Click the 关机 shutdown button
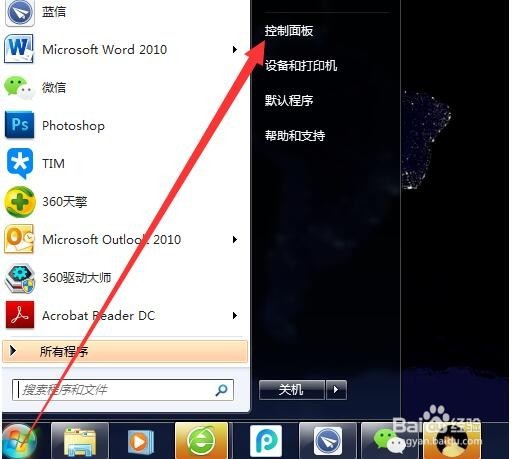The image size is (512, 459). [292, 389]
